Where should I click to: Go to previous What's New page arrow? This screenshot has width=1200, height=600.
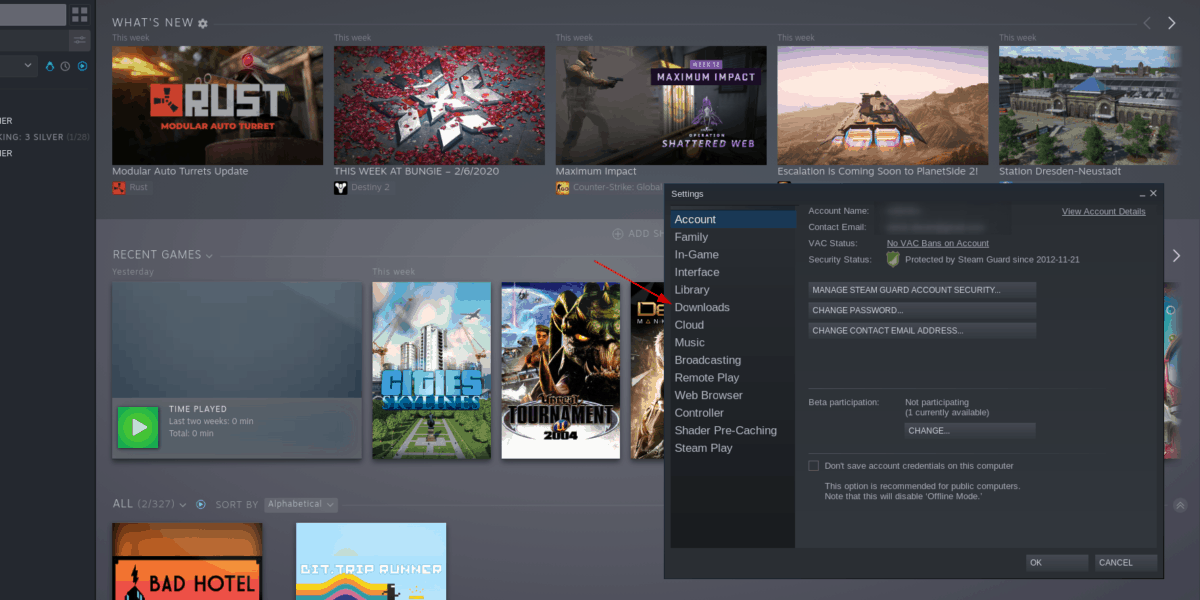click(x=1147, y=22)
